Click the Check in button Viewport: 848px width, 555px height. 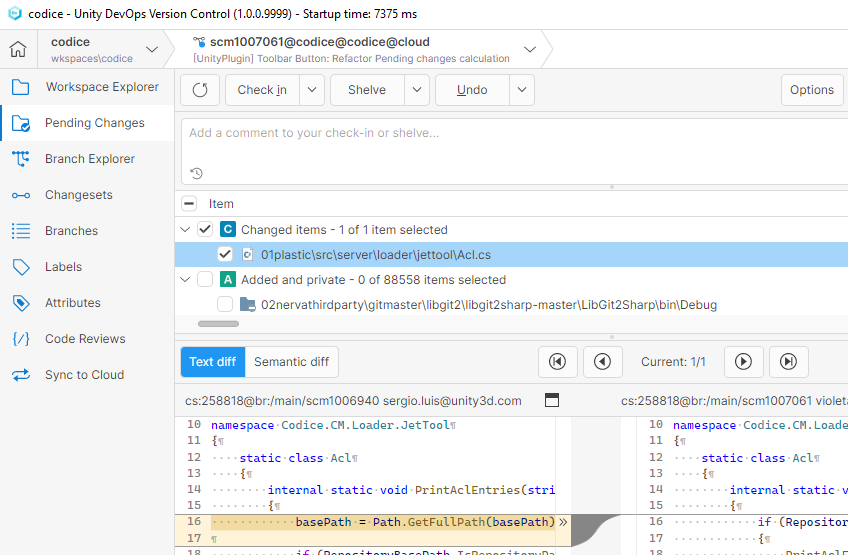point(262,90)
